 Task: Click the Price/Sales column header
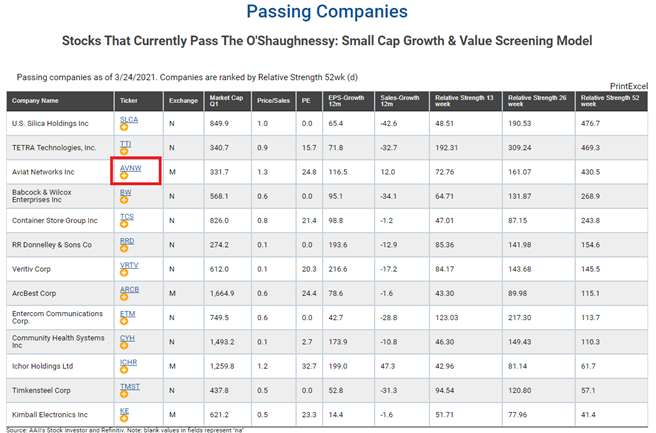(274, 101)
